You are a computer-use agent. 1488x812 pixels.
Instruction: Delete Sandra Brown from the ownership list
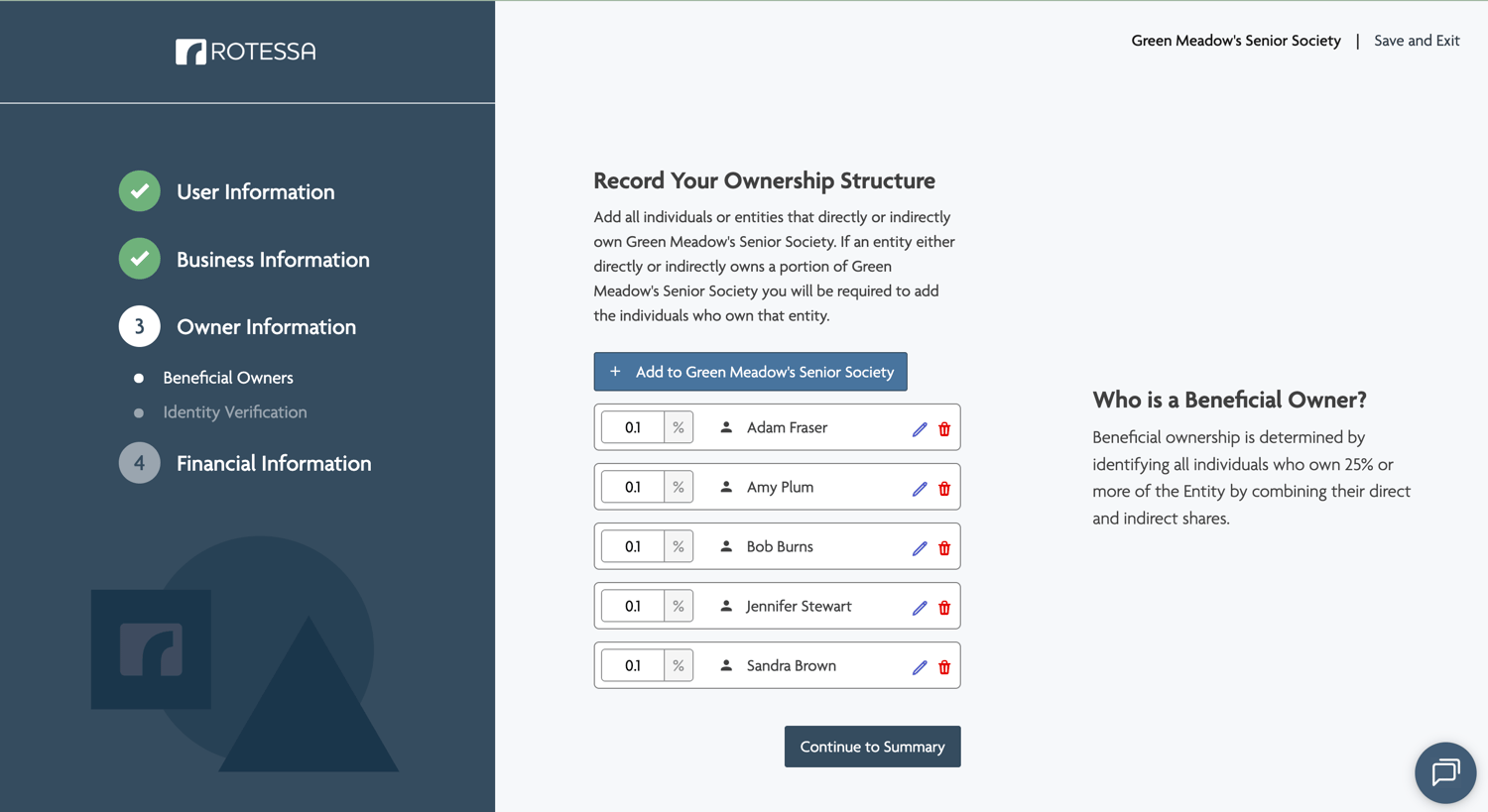pyautogui.click(x=943, y=666)
